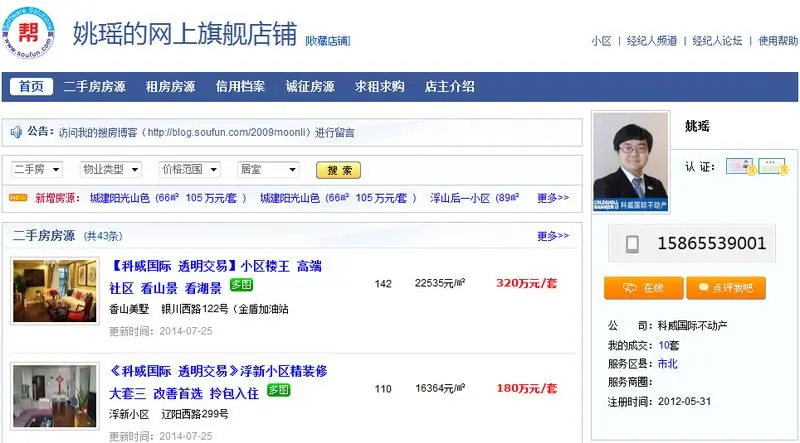800x443 pixels.
Task: Click registration date 2012-05-31
Action: (684, 401)
